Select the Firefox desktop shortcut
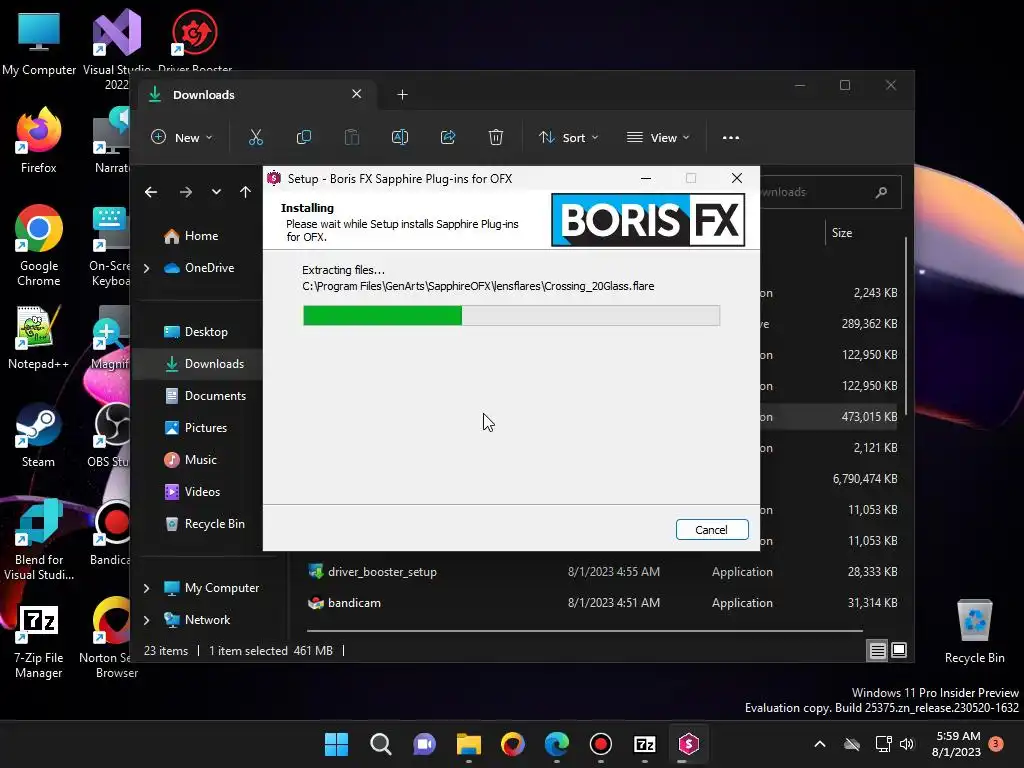 39,140
